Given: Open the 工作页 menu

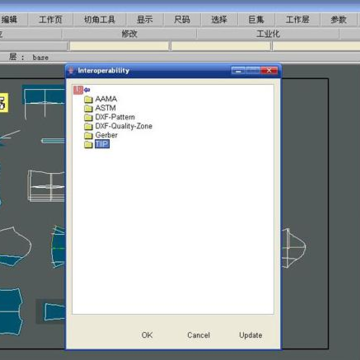Looking at the screenshot, I should (x=50, y=20).
